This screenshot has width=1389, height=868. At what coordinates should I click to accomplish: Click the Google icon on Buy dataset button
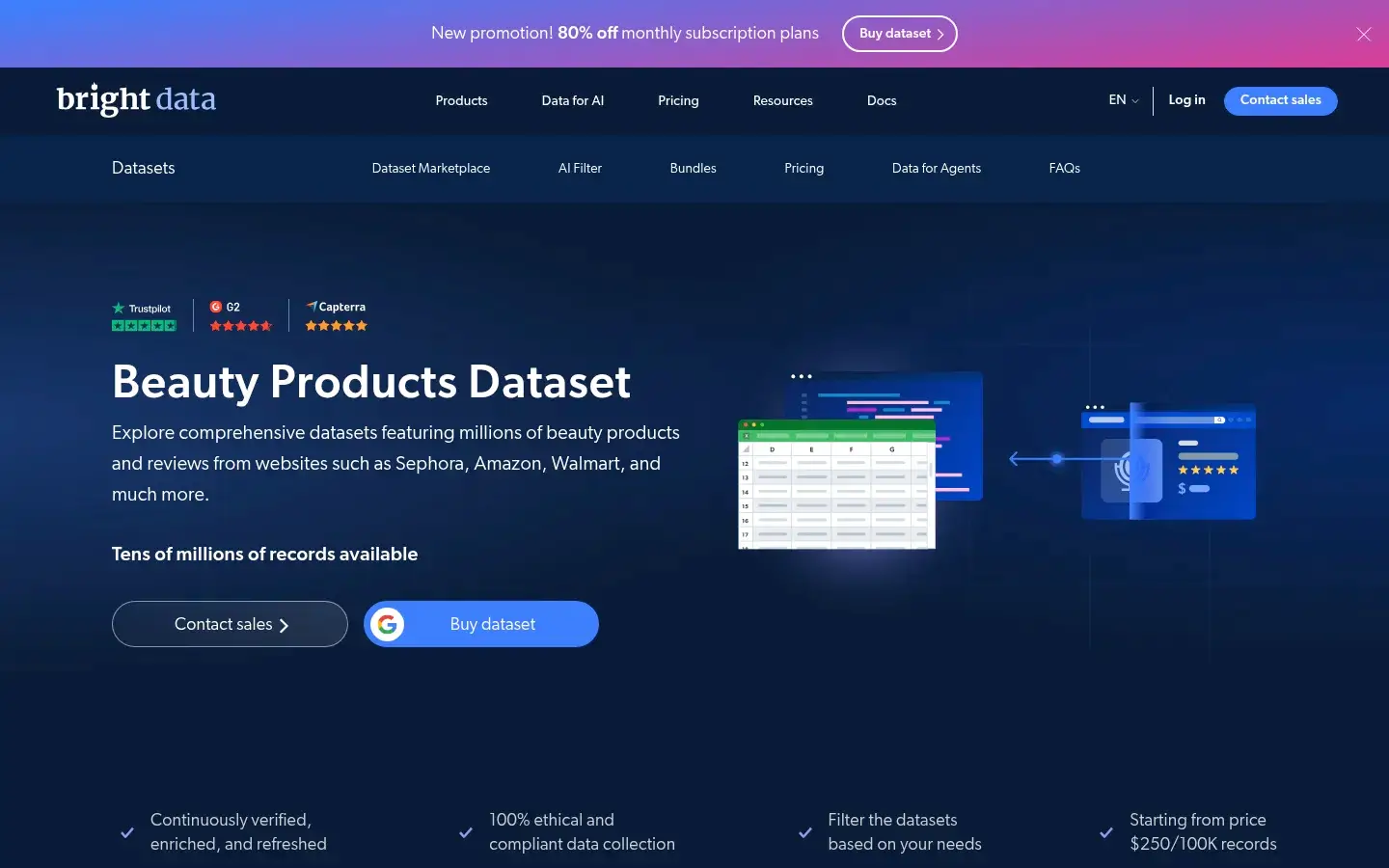pyautogui.click(x=388, y=625)
